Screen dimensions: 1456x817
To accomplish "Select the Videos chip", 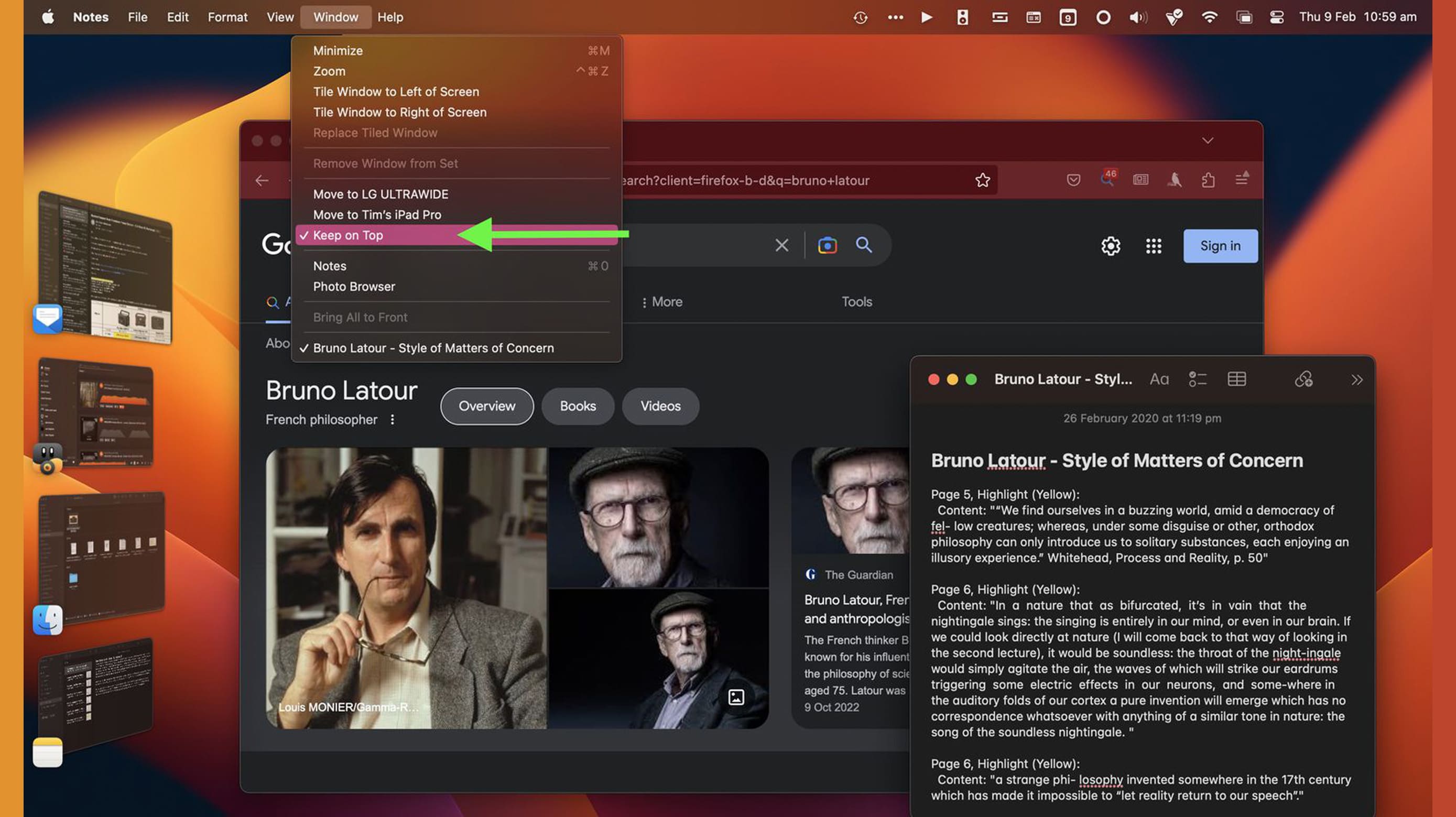I will tap(660, 406).
